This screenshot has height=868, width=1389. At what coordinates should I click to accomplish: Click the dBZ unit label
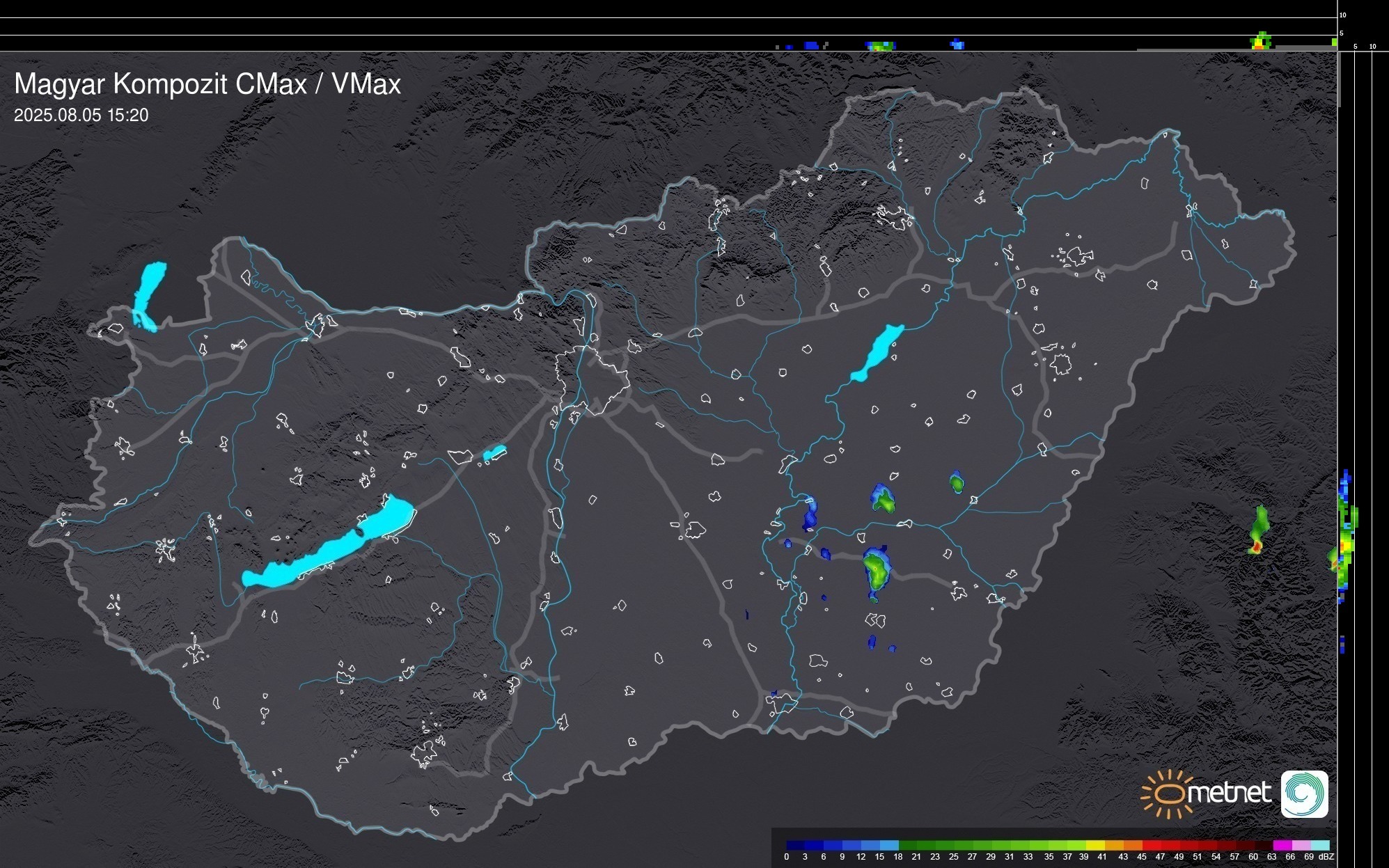point(1326,857)
